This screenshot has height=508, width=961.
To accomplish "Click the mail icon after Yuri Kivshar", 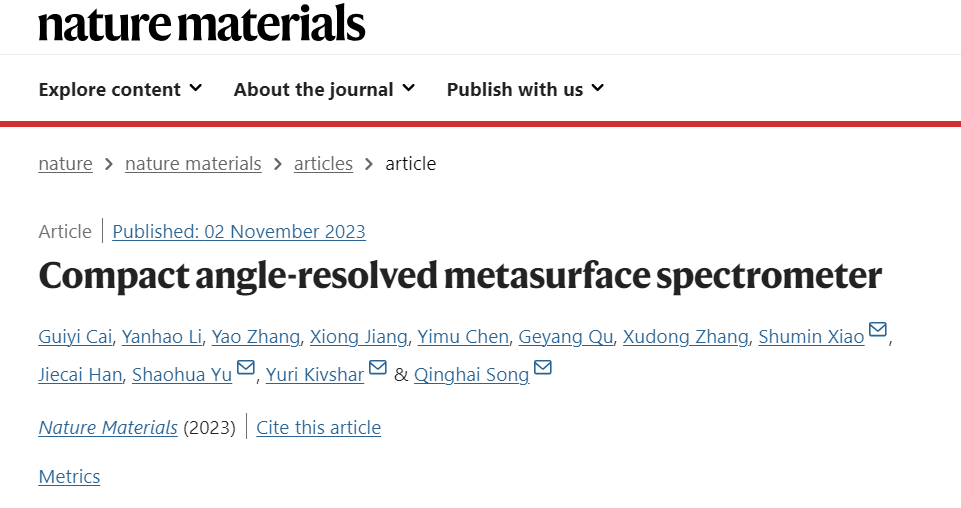I will (378, 368).
